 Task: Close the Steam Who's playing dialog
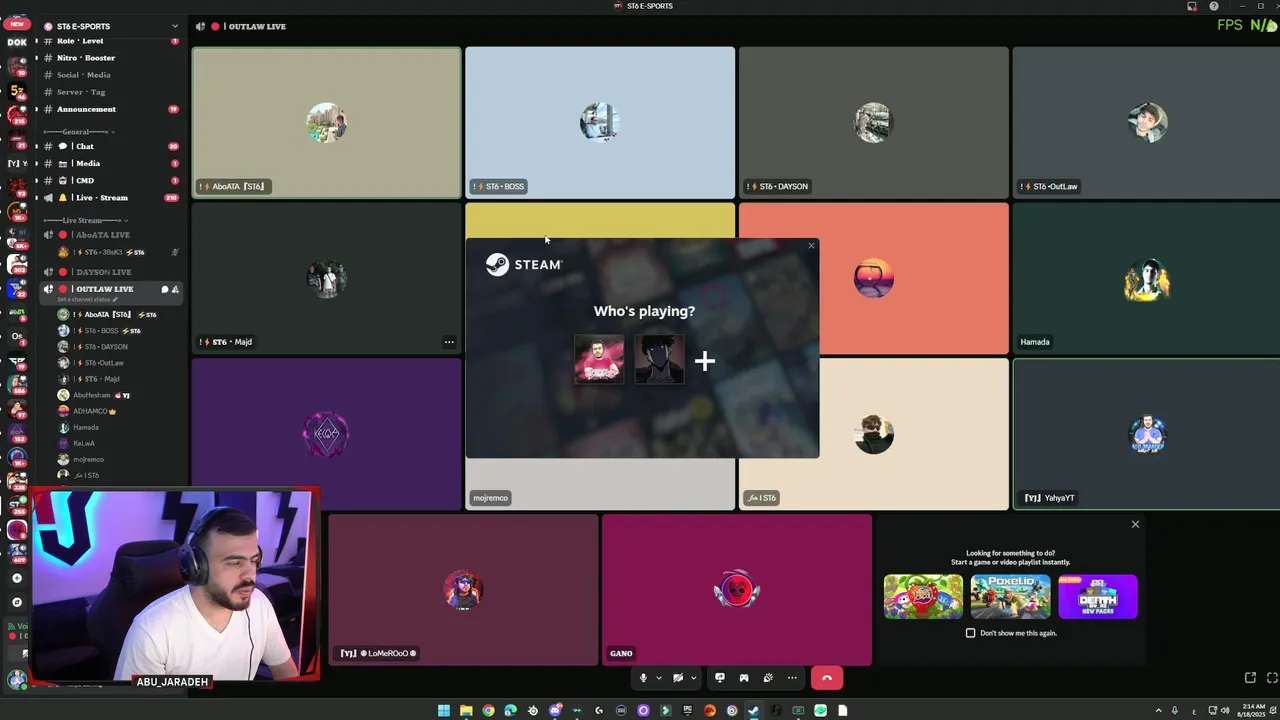point(811,245)
